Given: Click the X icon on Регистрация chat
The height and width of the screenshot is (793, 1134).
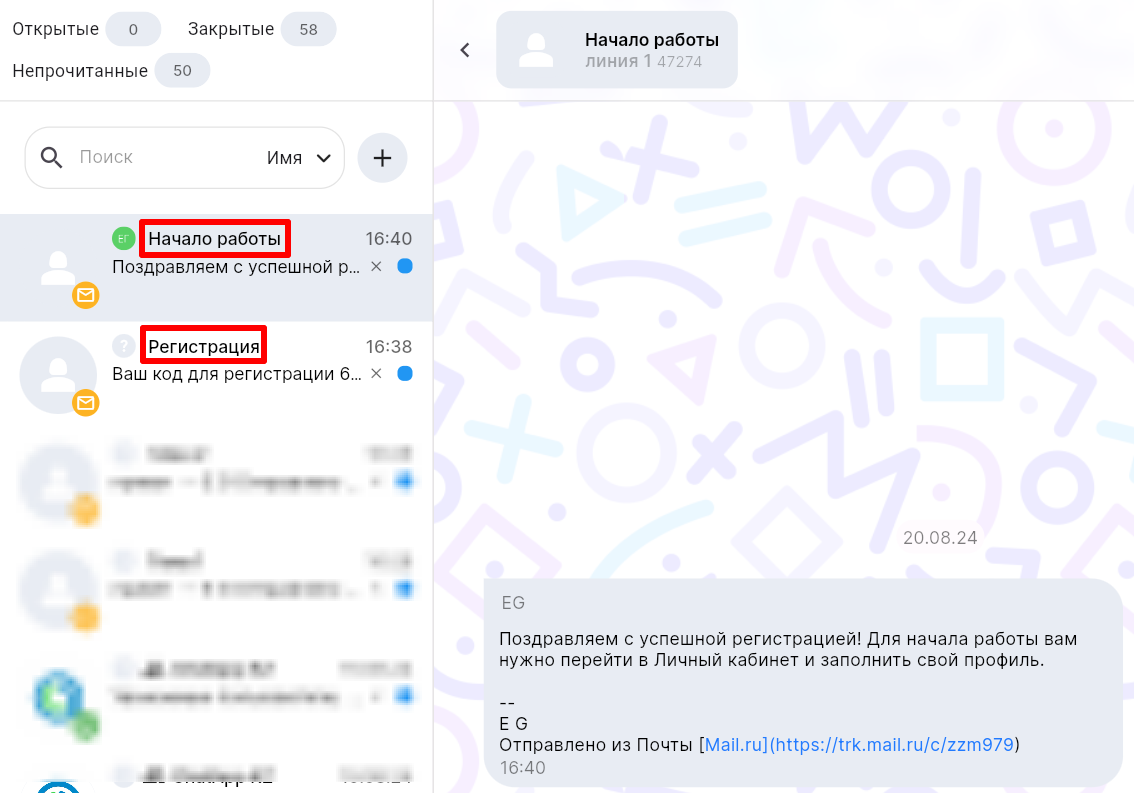Looking at the screenshot, I should [376, 374].
